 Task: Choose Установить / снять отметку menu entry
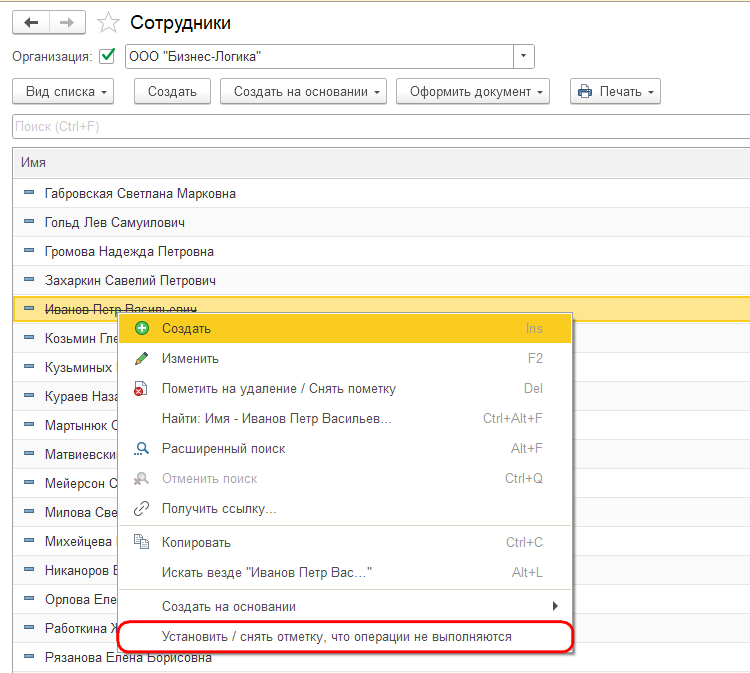pyautogui.click(x=345, y=637)
